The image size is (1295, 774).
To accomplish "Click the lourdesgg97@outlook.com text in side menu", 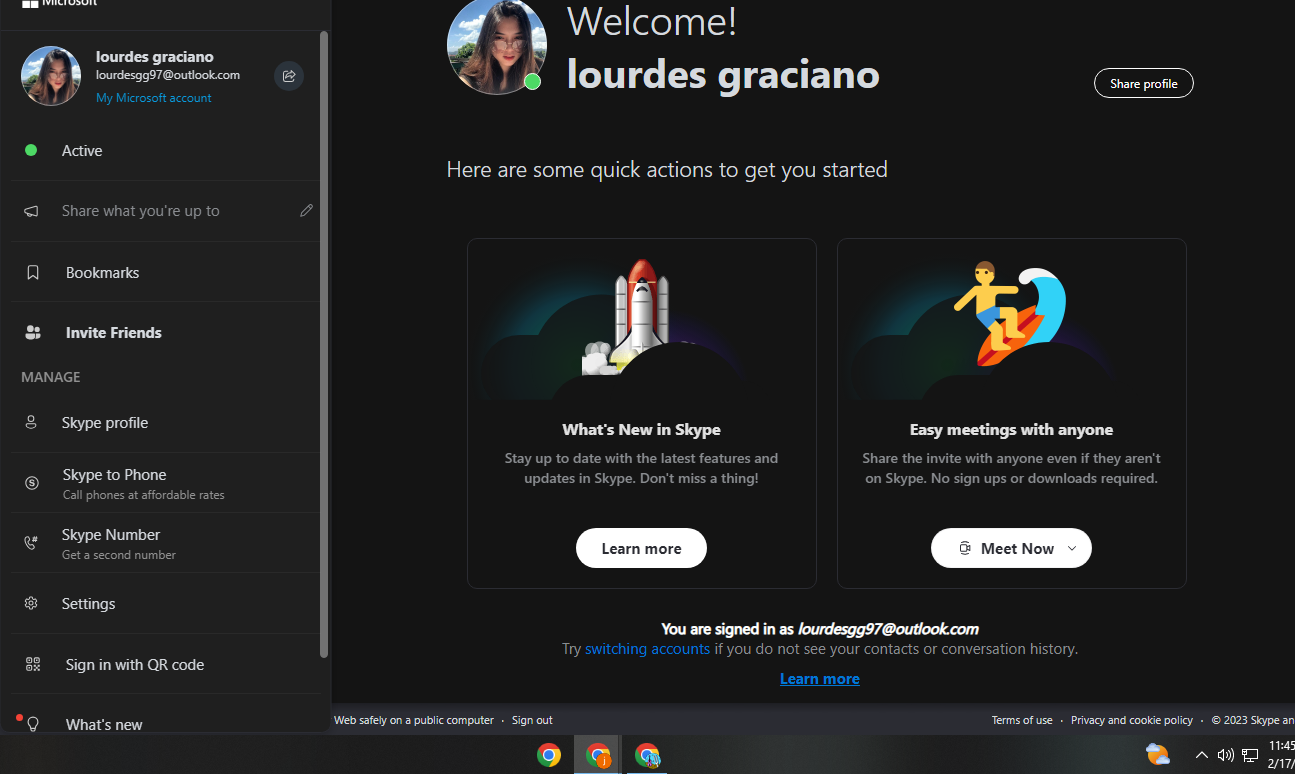I will point(168,75).
